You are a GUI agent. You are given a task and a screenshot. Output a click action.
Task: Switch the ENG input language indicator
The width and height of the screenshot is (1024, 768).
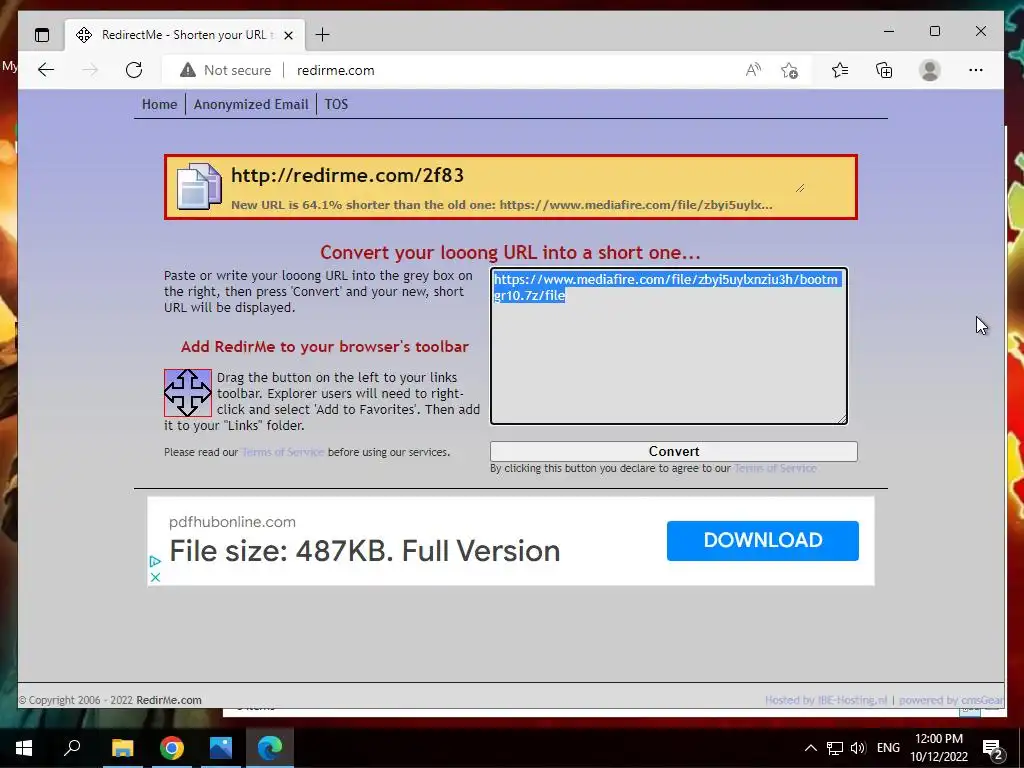888,748
